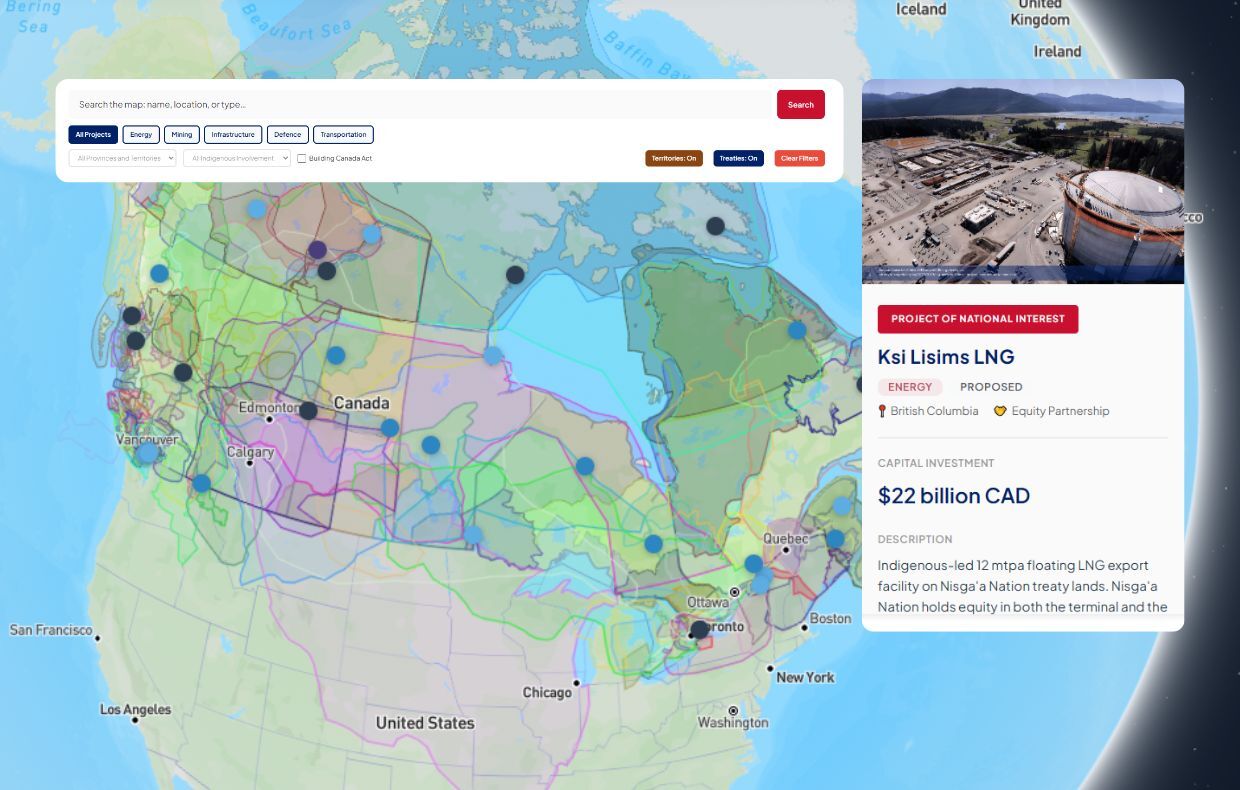Screen dimensions: 1240x790
Task: Click the Canada country label
Action: click(x=361, y=403)
